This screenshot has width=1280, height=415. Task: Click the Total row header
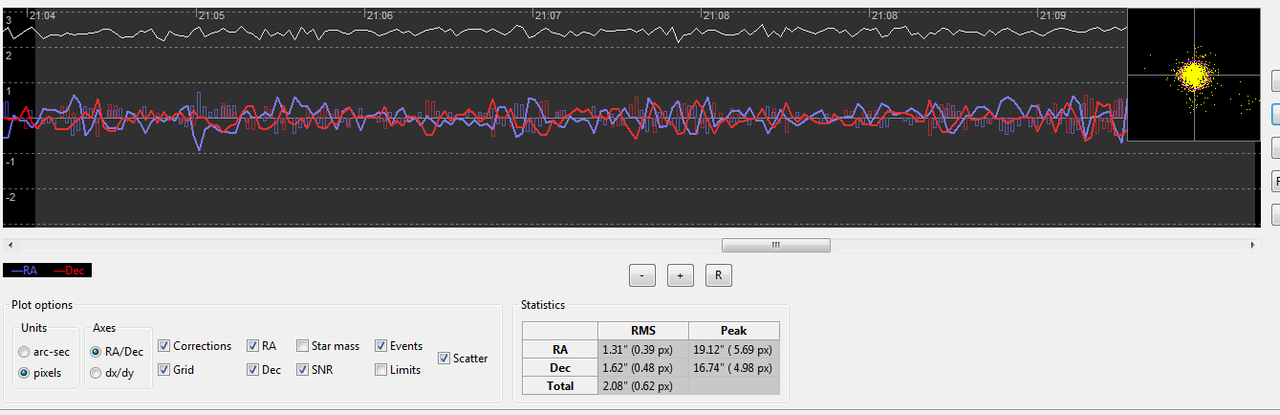560,385
